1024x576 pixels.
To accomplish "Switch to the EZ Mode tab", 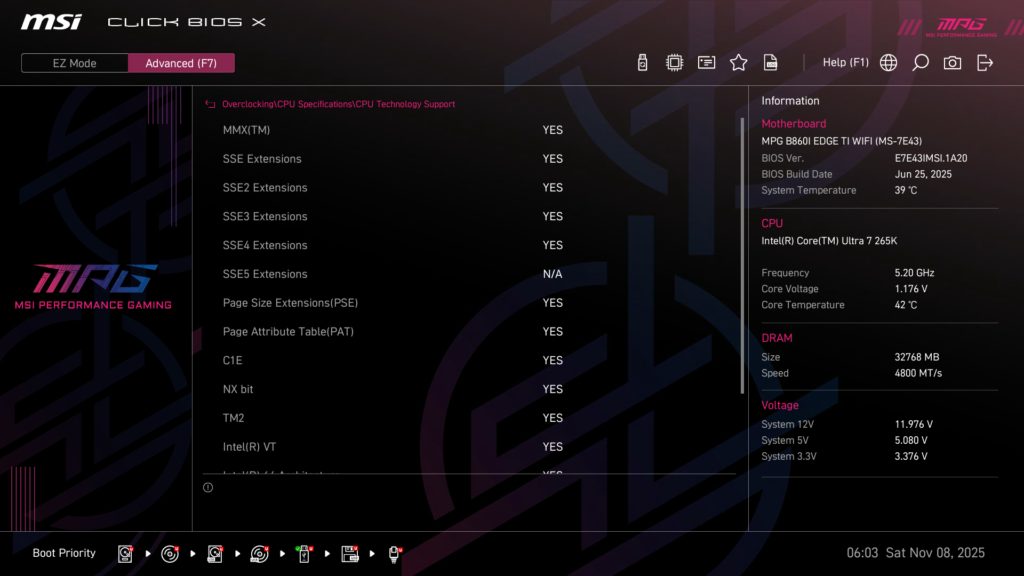I will point(73,63).
